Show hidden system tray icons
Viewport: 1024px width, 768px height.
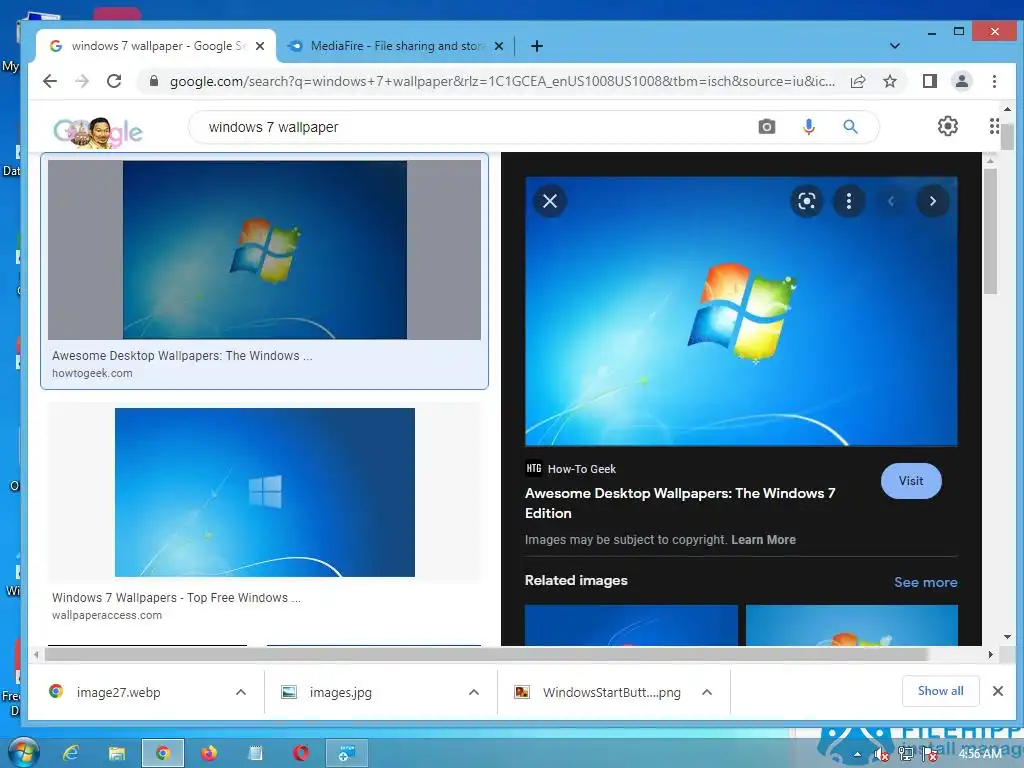(857, 755)
